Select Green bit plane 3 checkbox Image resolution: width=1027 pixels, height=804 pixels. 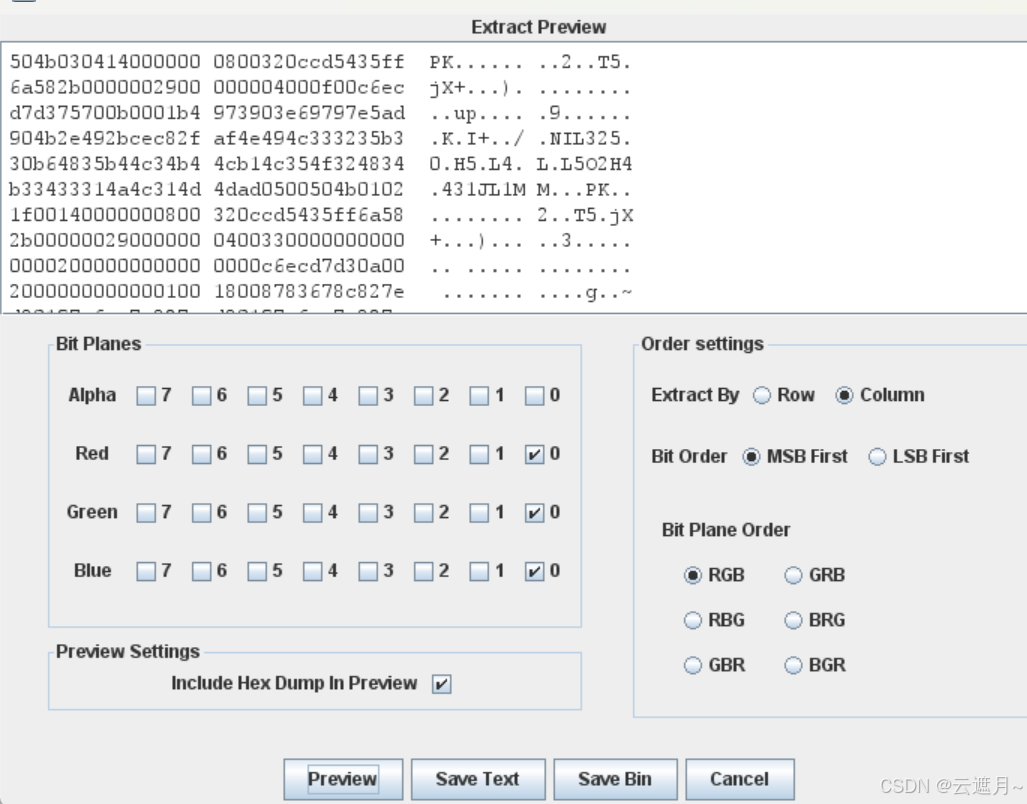pos(368,512)
